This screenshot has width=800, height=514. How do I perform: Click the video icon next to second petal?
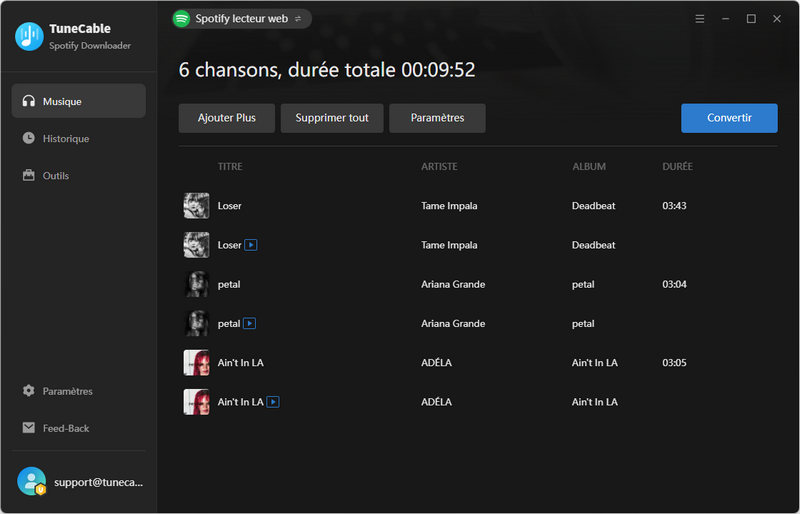[x=249, y=324]
